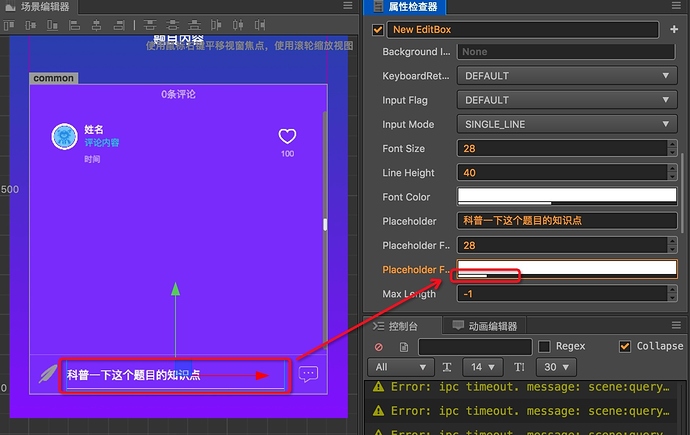Select the align vertical centers tool
The height and width of the screenshot is (435, 690).
30,25
